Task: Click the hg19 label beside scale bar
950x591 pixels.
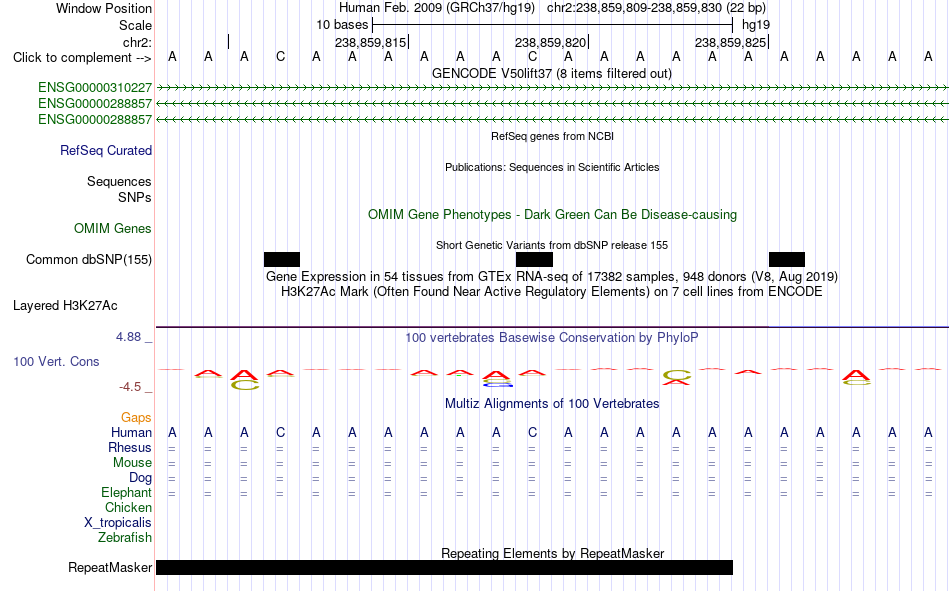Action: (756, 25)
